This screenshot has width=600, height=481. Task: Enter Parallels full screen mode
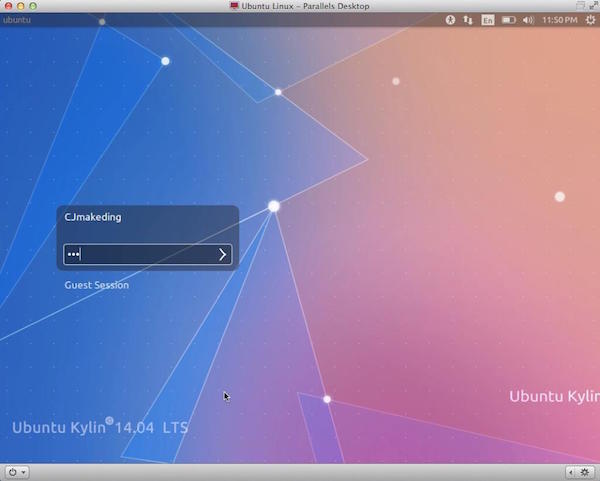coord(593,5)
